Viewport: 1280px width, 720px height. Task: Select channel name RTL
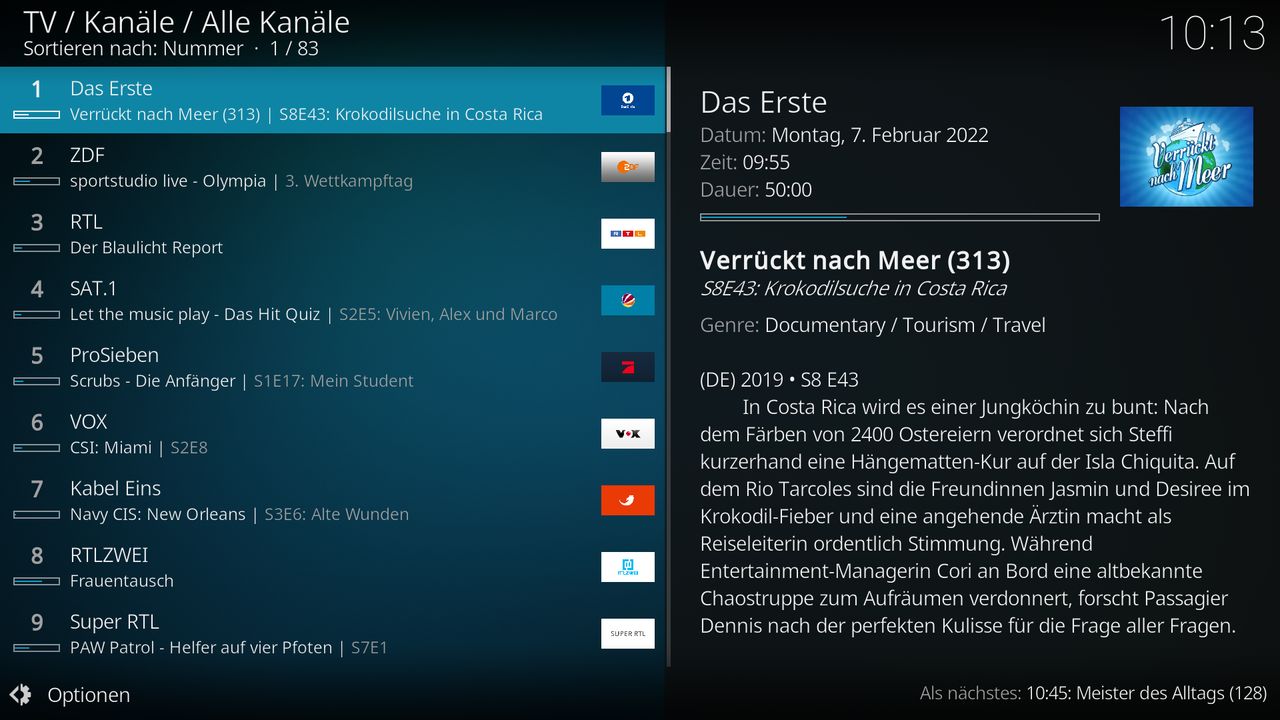coord(86,222)
